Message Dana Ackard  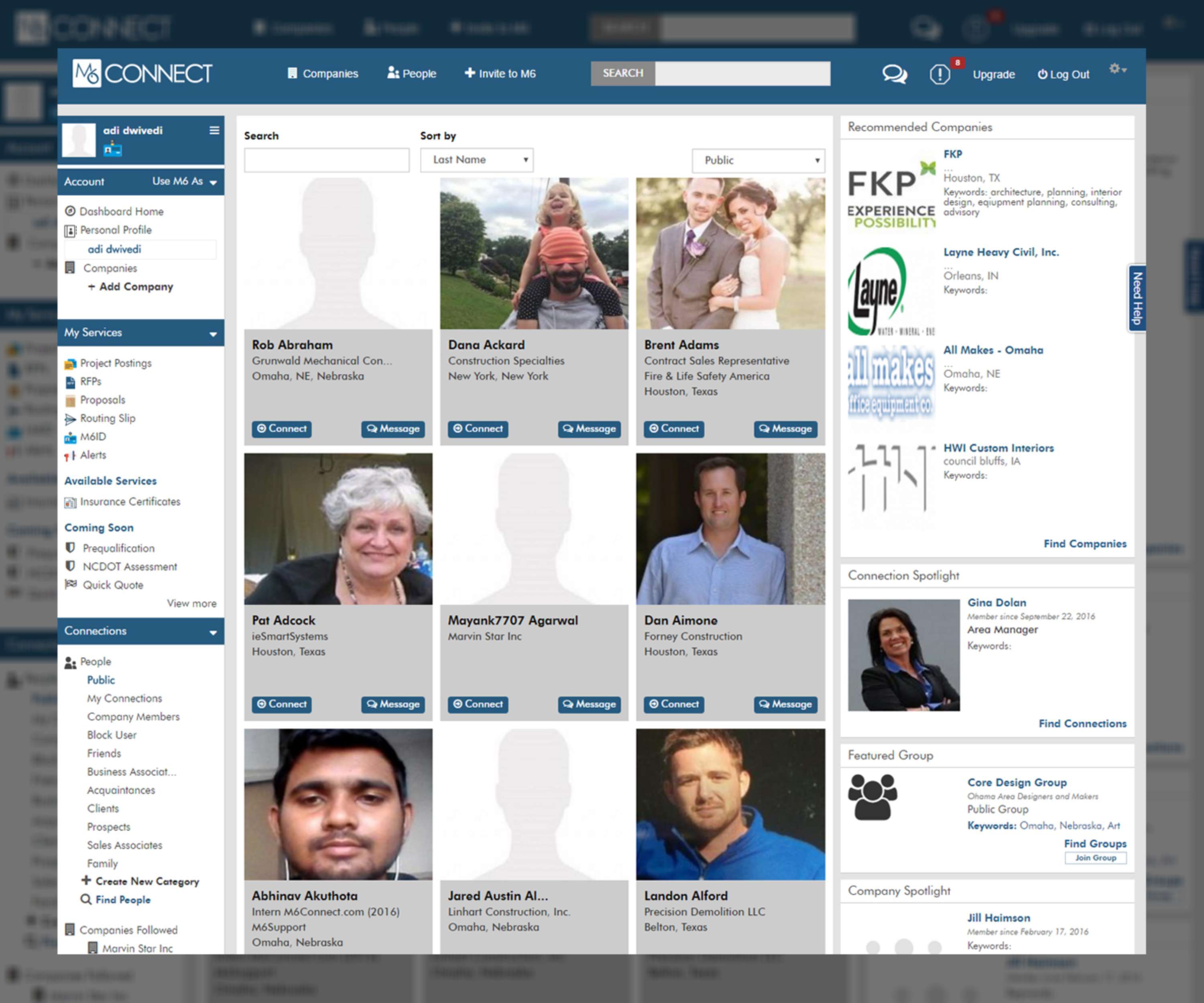[590, 429]
